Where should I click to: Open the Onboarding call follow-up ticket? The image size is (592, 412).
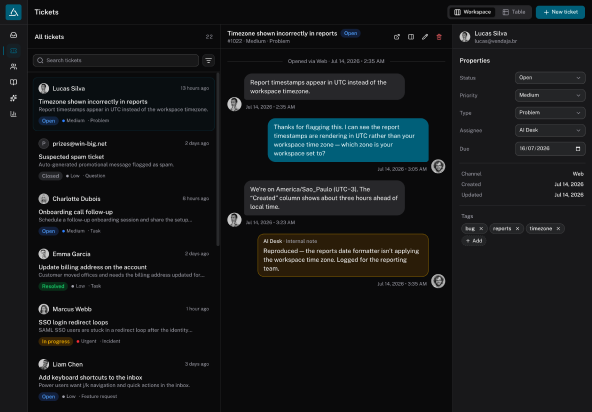pos(124,214)
